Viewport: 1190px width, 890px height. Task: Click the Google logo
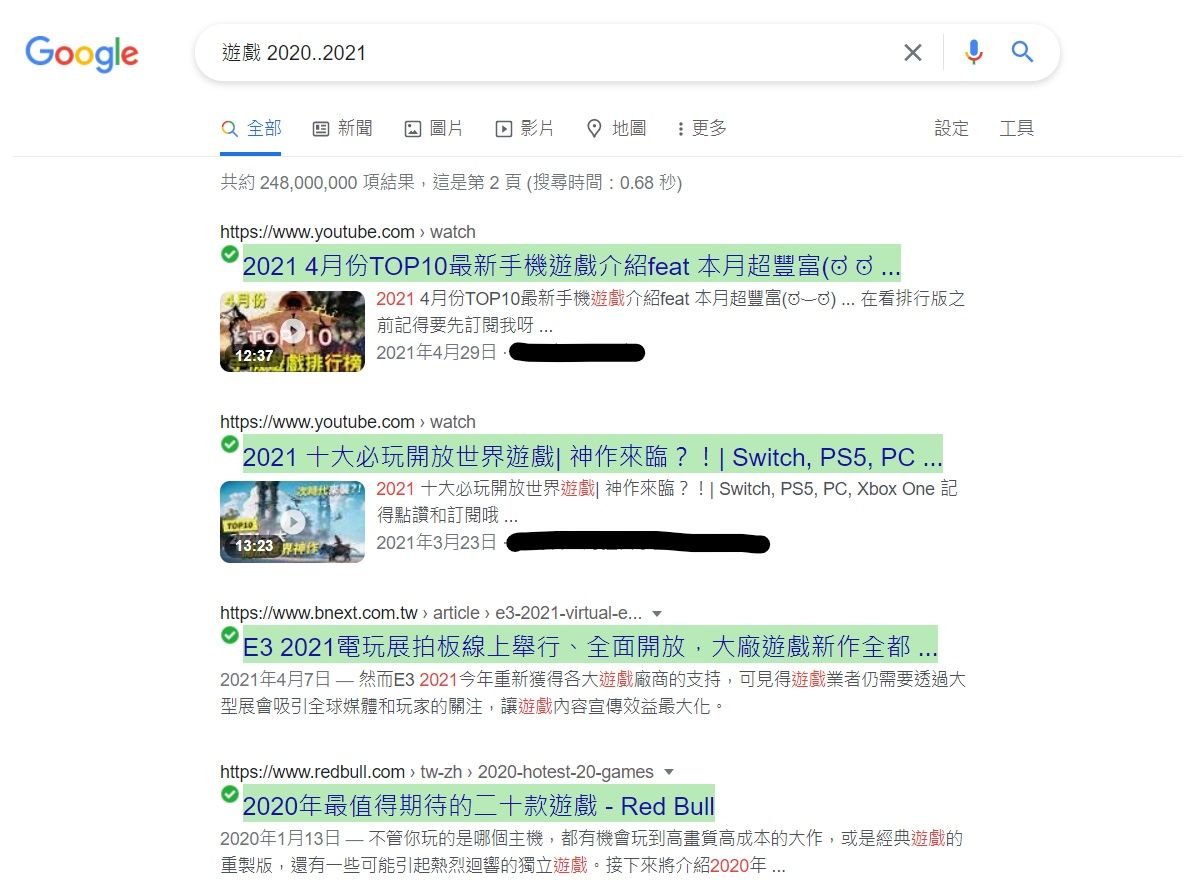(x=82, y=53)
